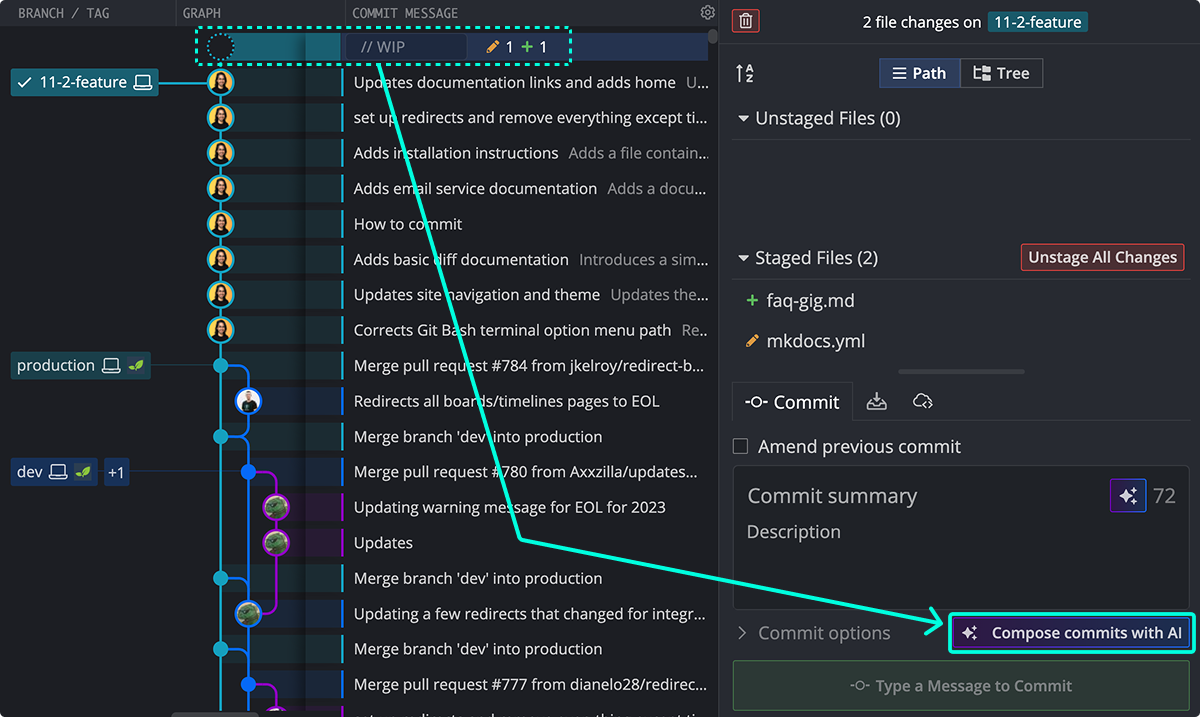Switch staged files to Tree view
Screen dimensions: 1200x717
[x=1001, y=72]
